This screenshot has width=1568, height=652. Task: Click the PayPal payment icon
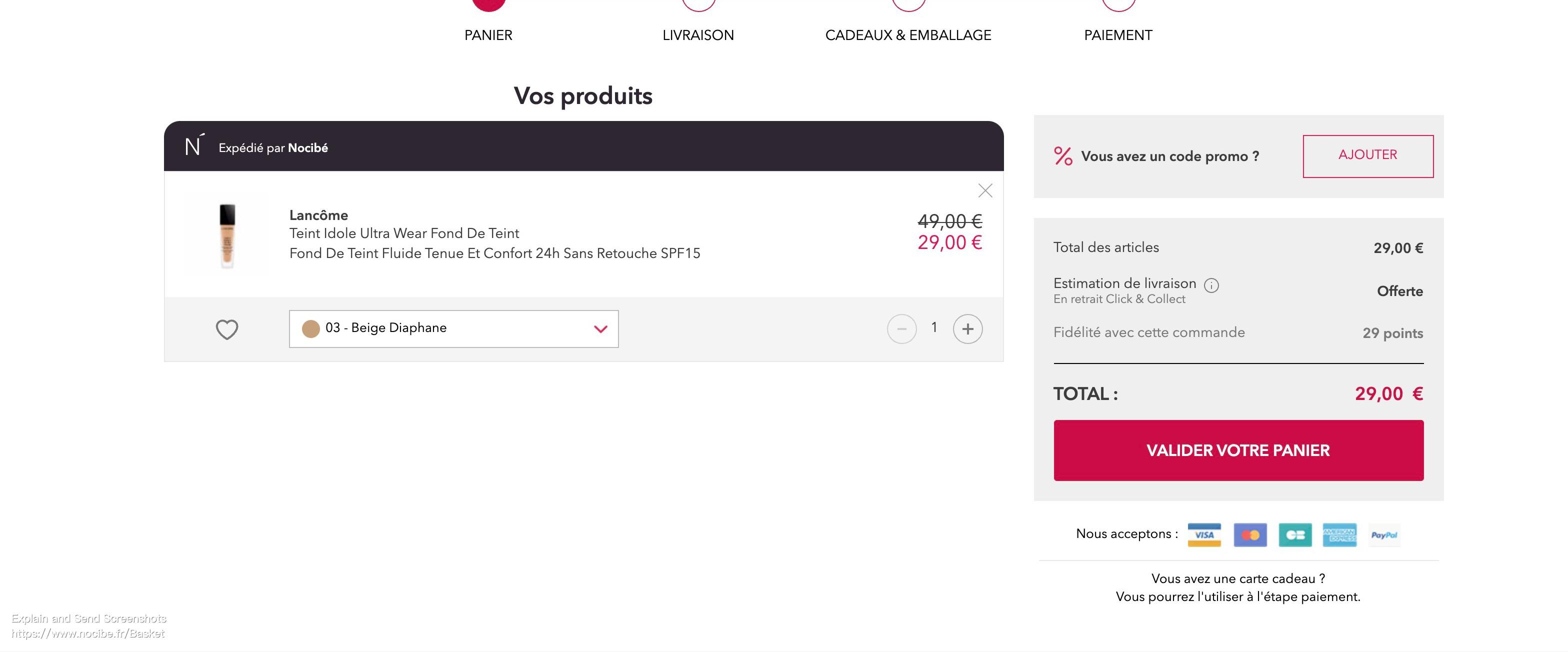point(1384,534)
